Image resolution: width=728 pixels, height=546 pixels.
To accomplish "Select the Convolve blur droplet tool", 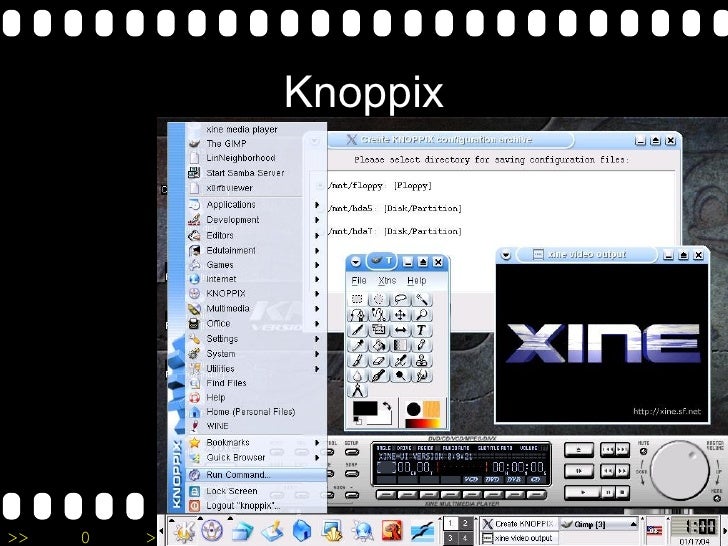I will tap(357, 376).
